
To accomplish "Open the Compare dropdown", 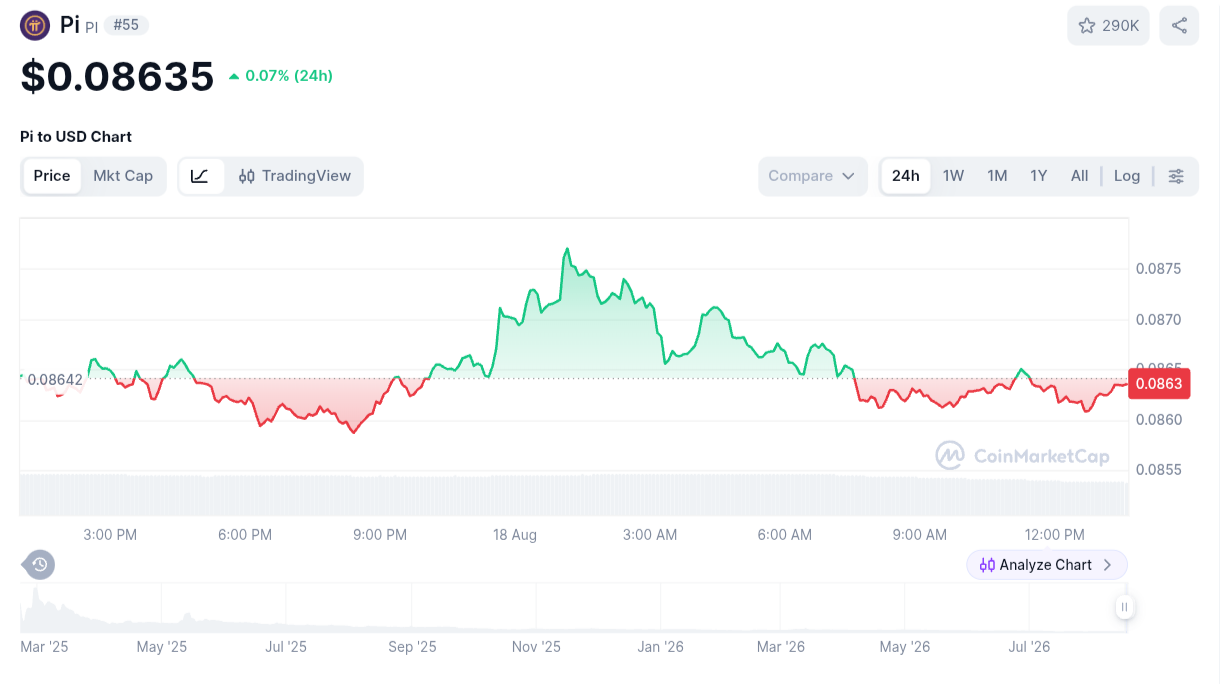I will (x=812, y=176).
